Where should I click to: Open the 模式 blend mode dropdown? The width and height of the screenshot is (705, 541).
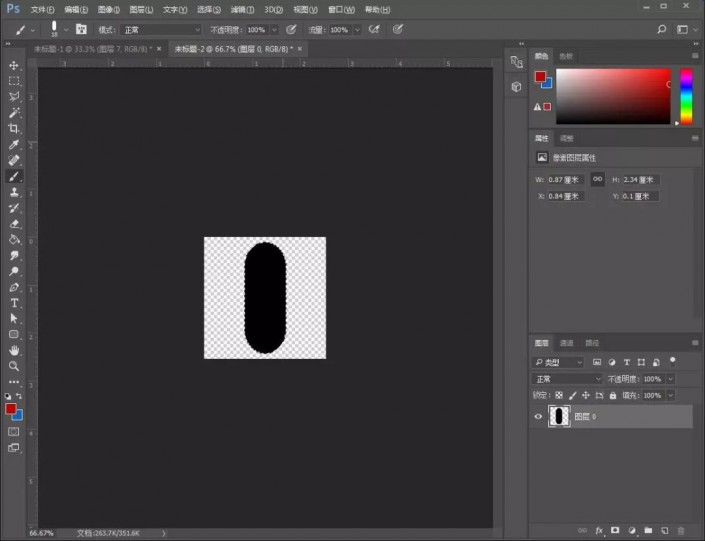tap(161, 30)
